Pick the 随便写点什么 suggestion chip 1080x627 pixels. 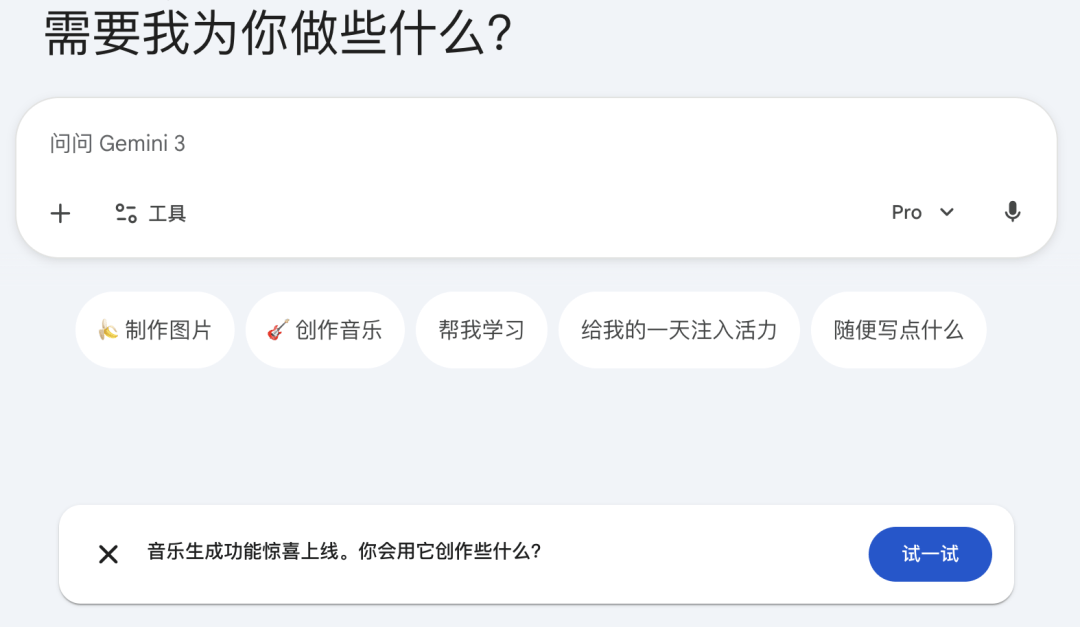(x=898, y=330)
